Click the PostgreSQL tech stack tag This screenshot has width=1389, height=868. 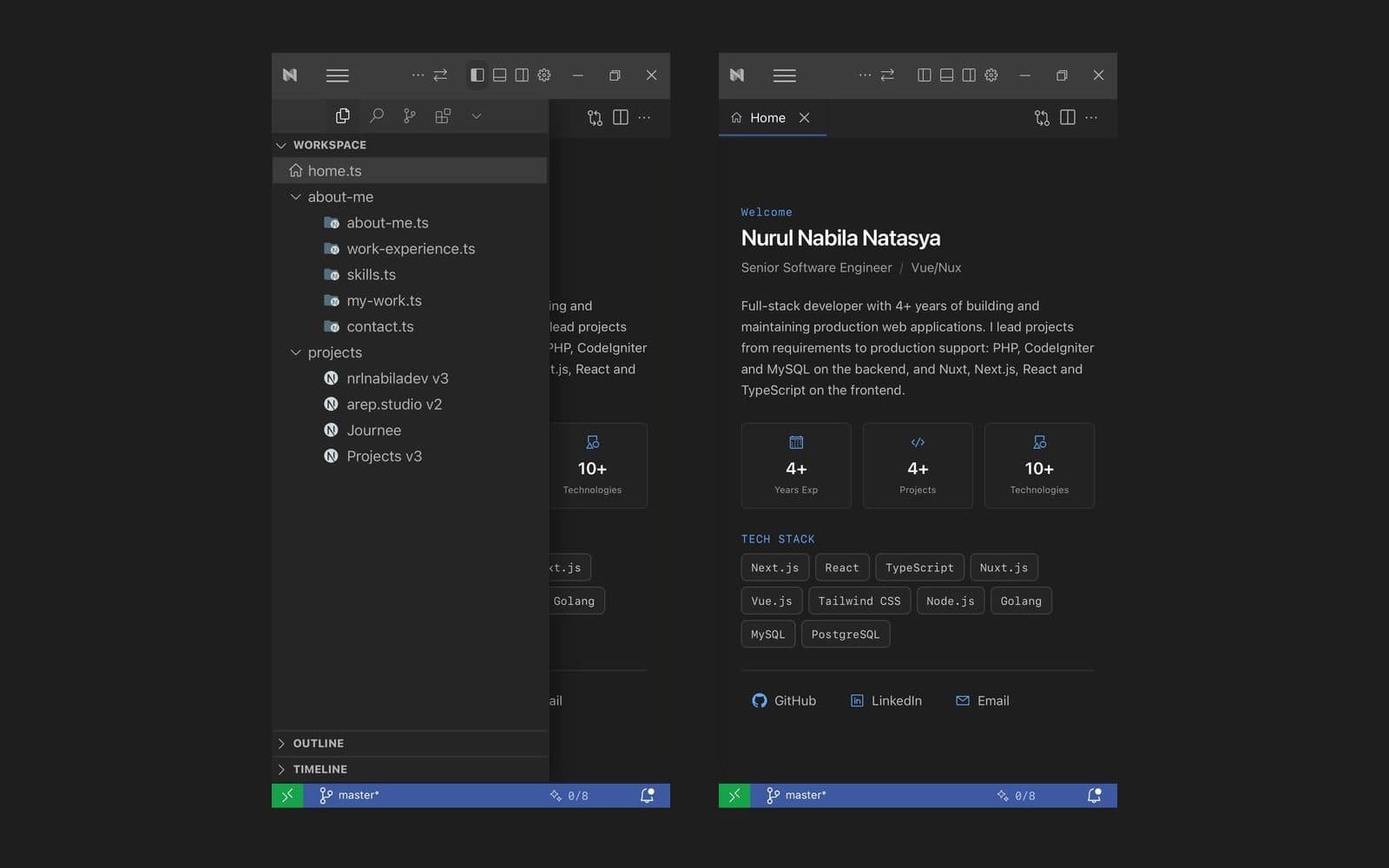click(846, 635)
